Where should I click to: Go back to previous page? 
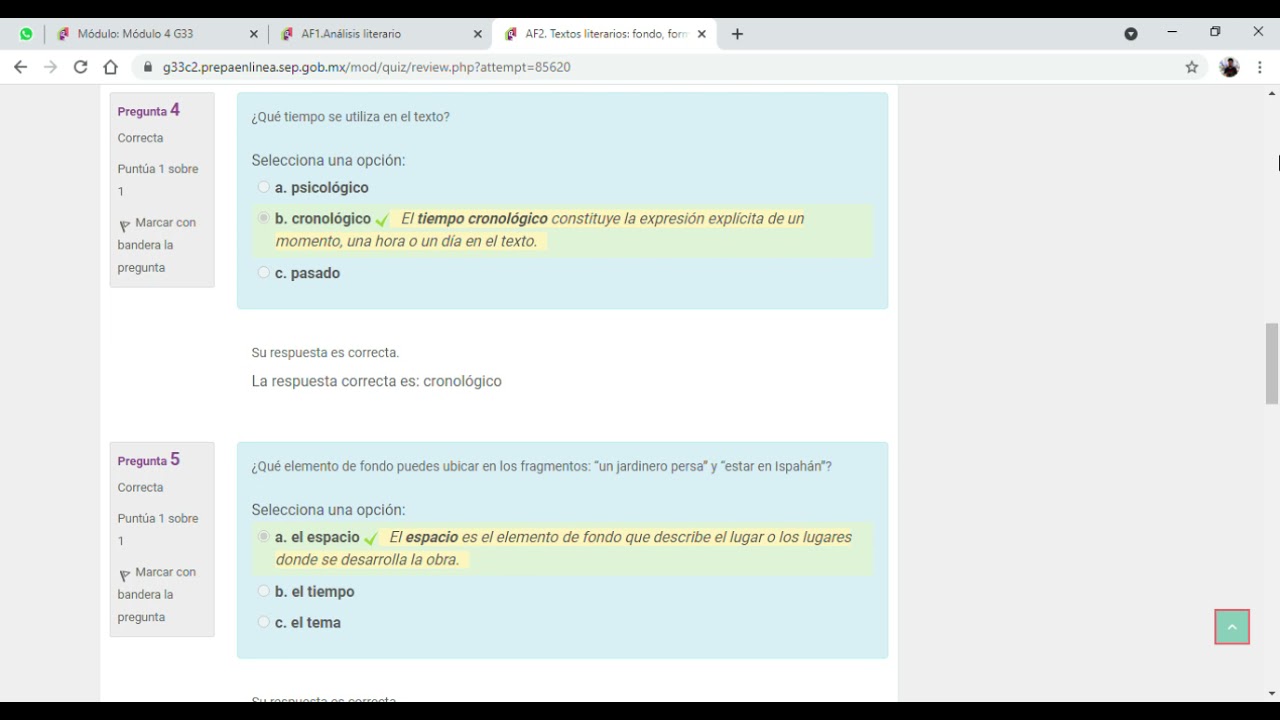(x=21, y=67)
